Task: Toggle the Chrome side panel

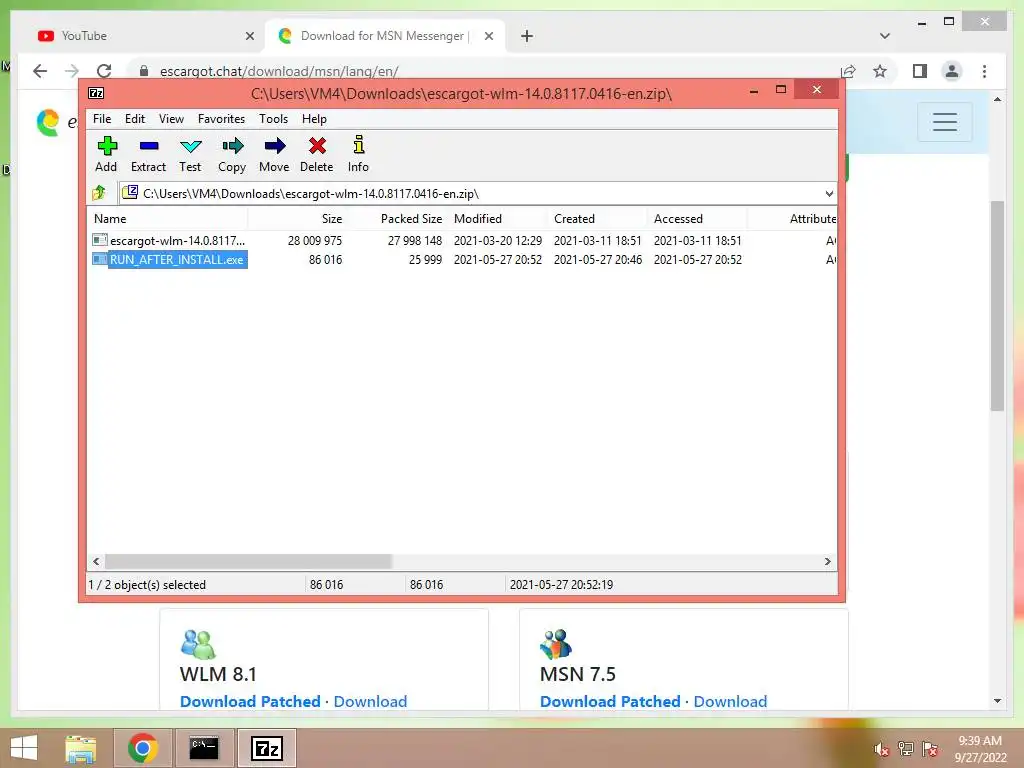Action: pos(920,71)
